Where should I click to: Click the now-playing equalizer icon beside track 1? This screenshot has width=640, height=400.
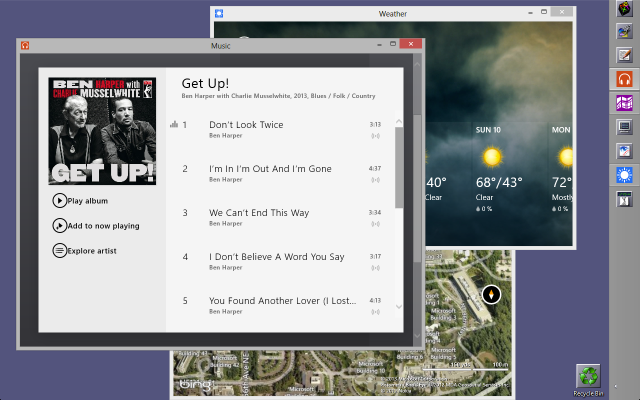click(x=174, y=124)
